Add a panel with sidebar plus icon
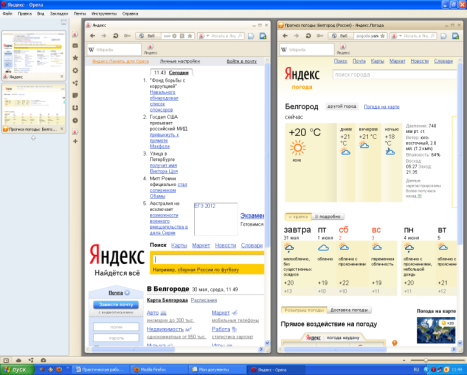The height and width of the screenshot is (375, 467). pyautogui.click(x=75, y=141)
